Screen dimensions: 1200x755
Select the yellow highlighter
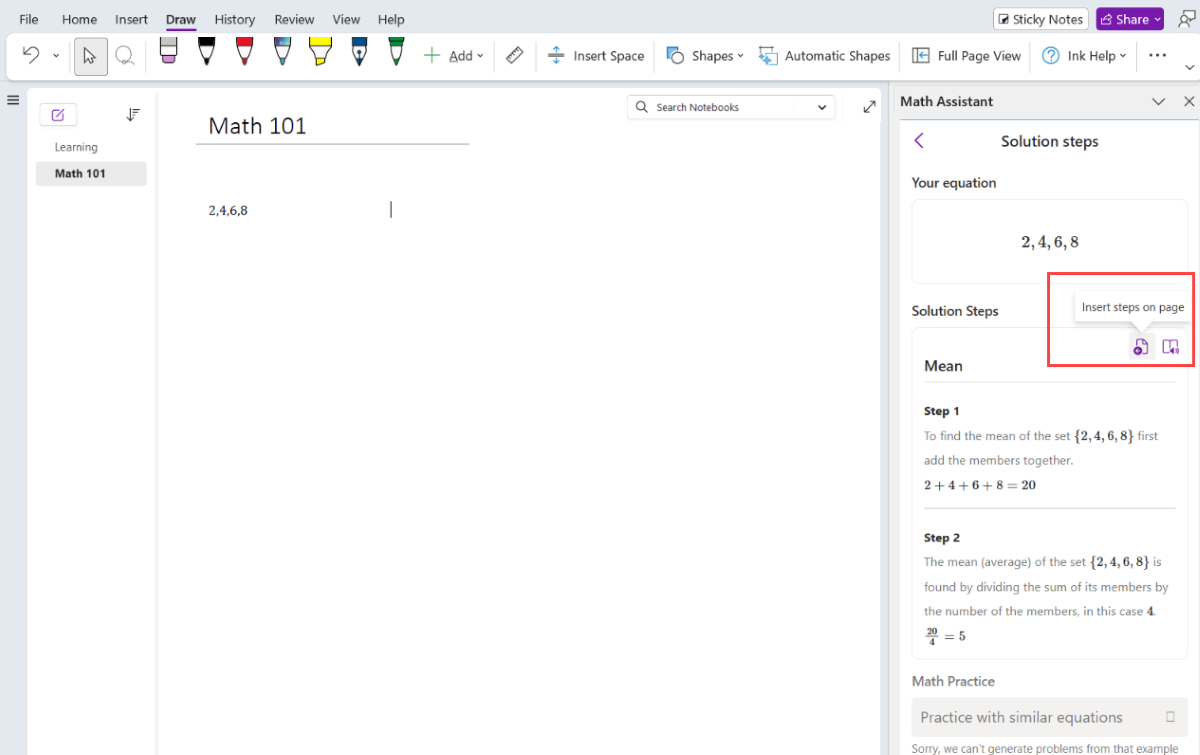pos(320,53)
